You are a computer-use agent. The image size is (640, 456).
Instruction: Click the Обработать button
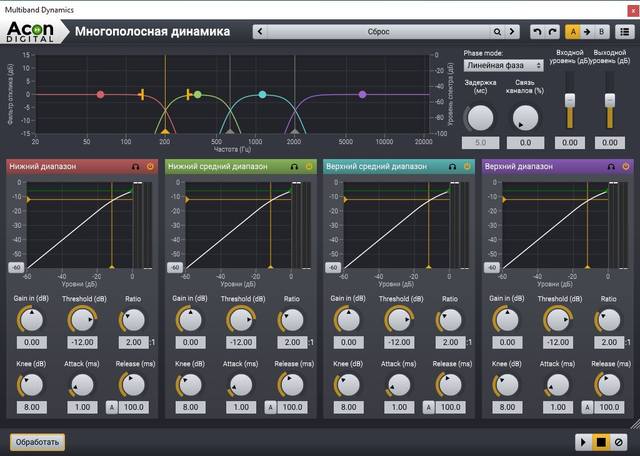(x=37, y=442)
